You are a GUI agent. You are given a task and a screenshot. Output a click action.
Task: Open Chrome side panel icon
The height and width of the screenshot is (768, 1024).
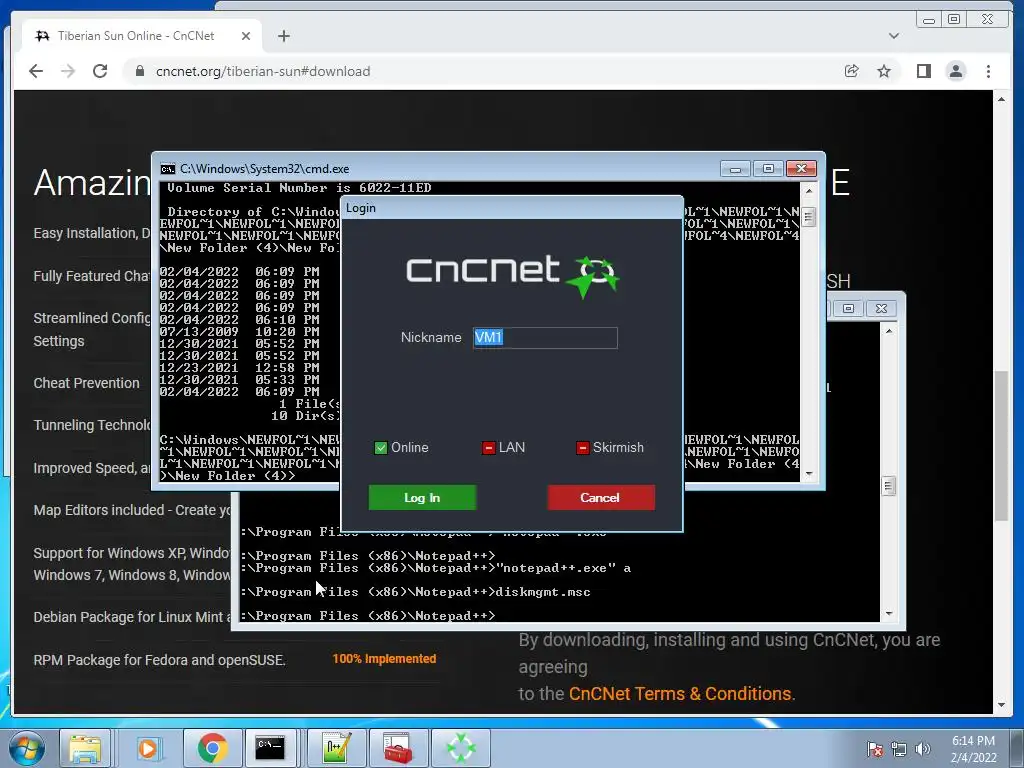[923, 71]
